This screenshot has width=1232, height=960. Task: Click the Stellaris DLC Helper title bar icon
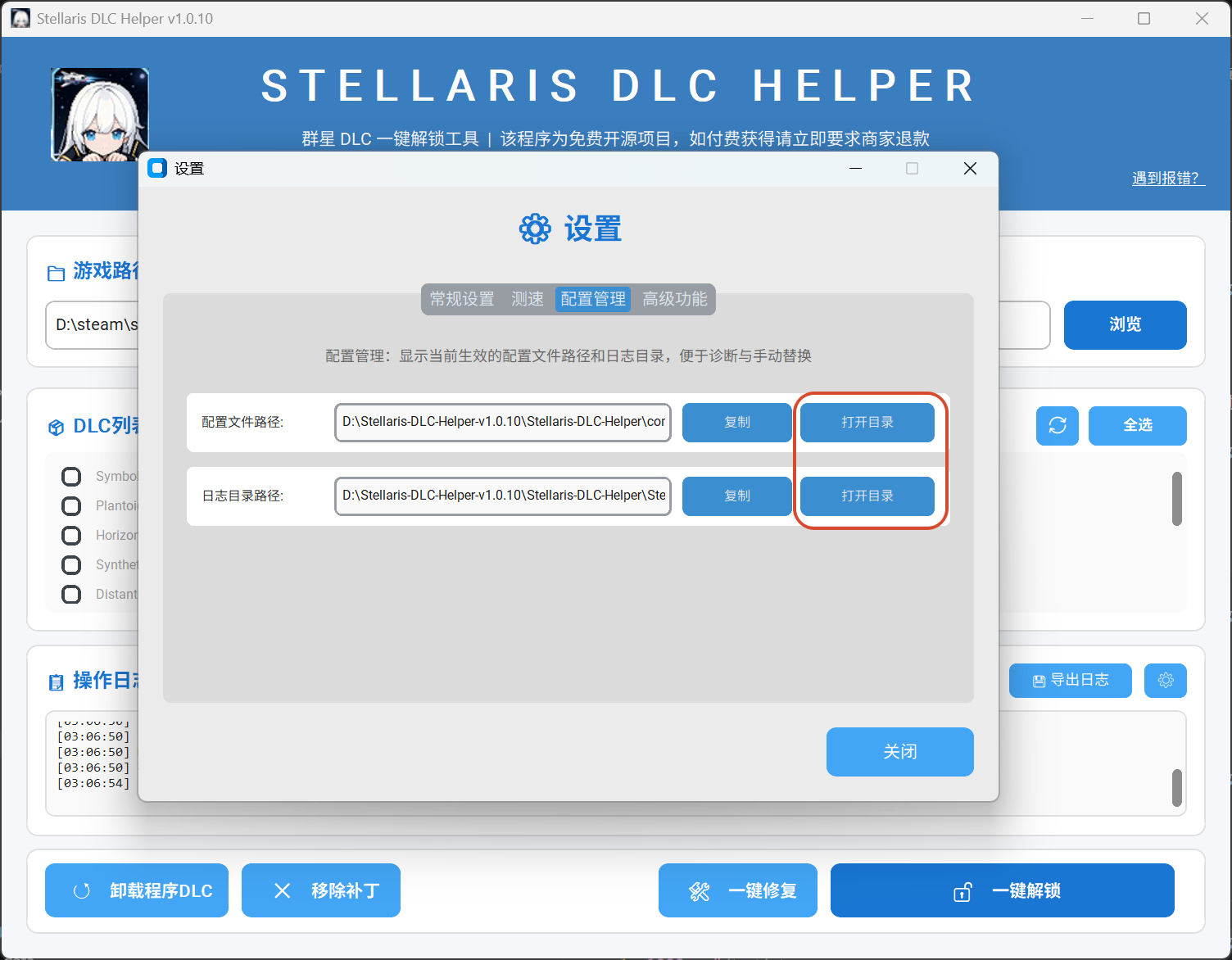coord(21,18)
